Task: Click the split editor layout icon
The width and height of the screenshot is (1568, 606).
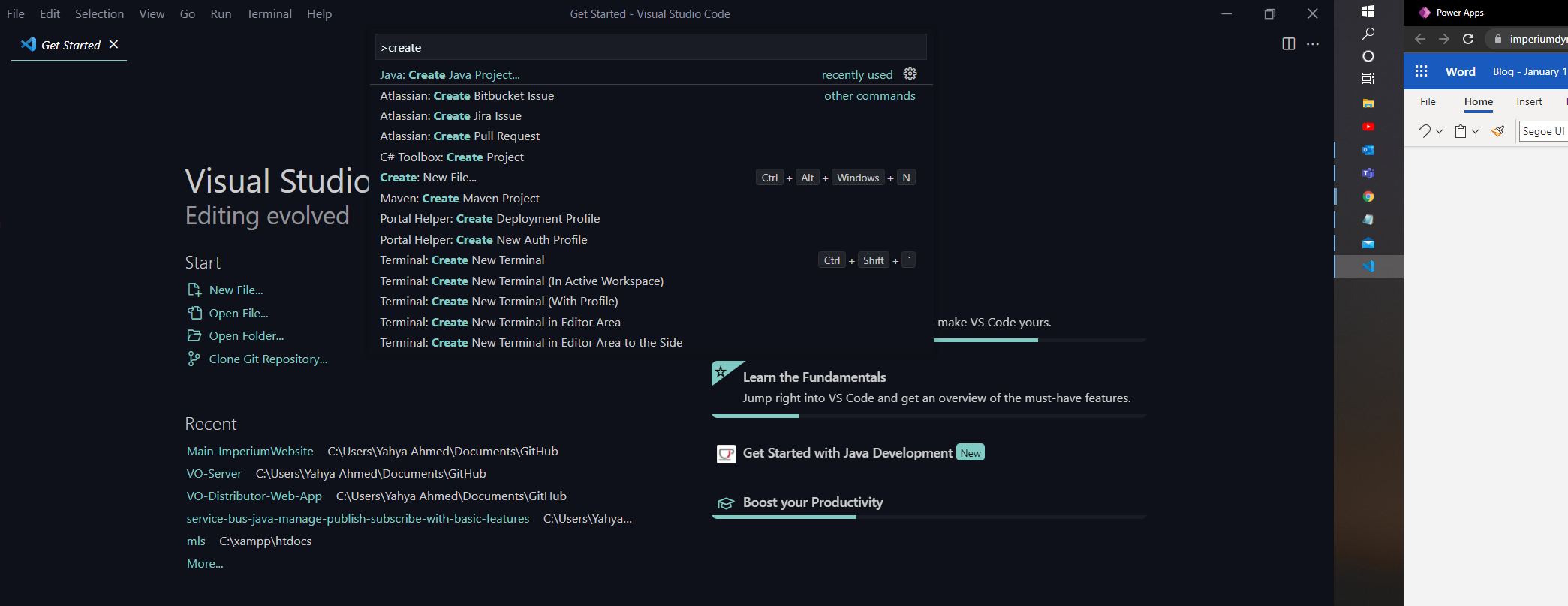Action: 1288,44
